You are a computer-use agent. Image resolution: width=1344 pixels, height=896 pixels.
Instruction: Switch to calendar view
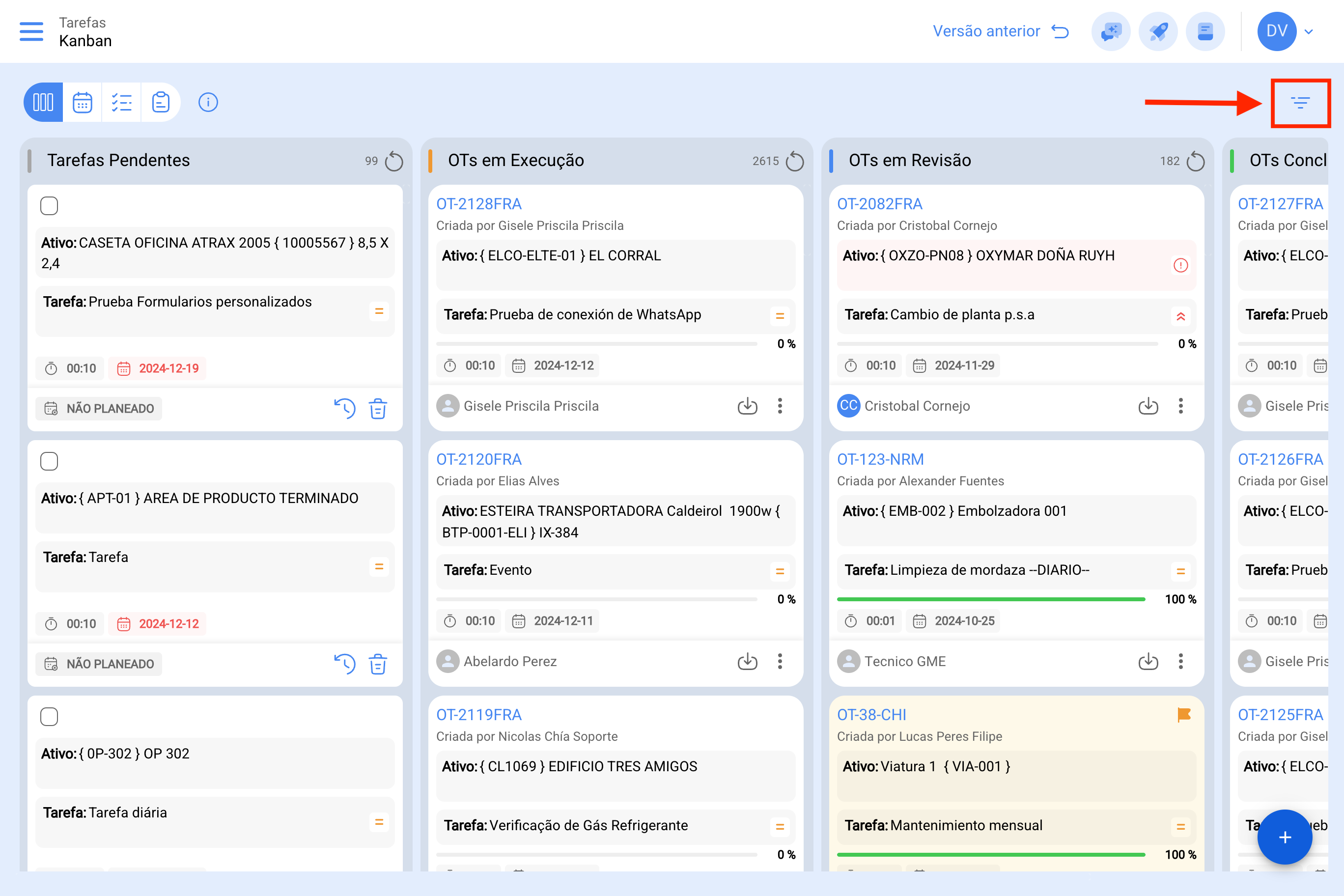point(83,102)
